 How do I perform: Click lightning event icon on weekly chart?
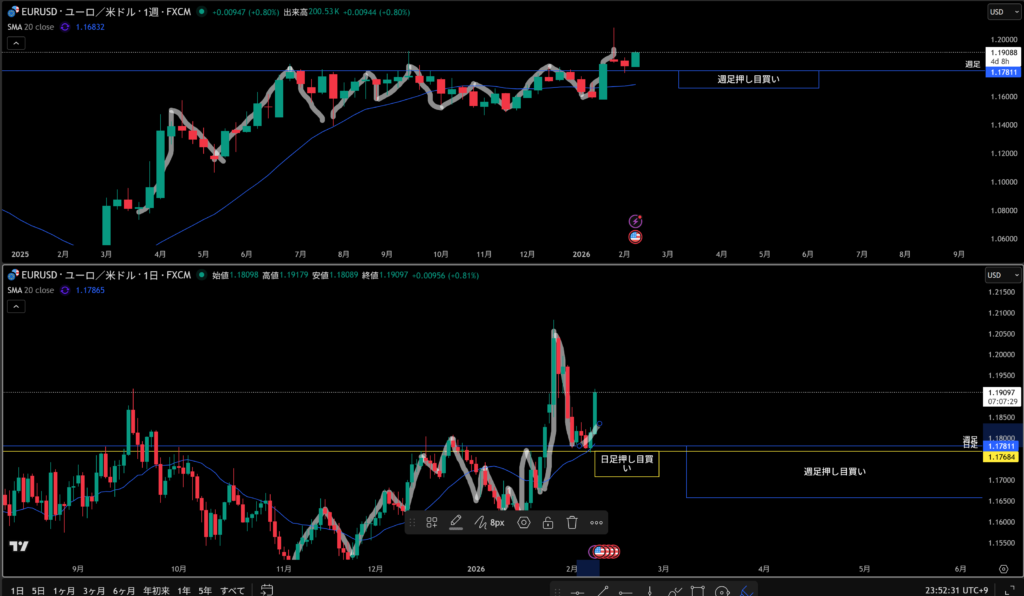tap(635, 221)
